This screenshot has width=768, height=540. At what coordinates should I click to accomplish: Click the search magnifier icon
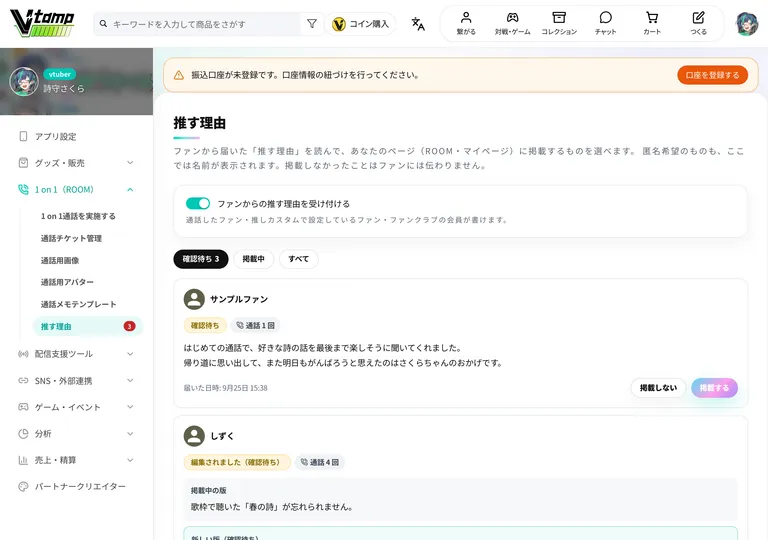click(x=103, y=24)
